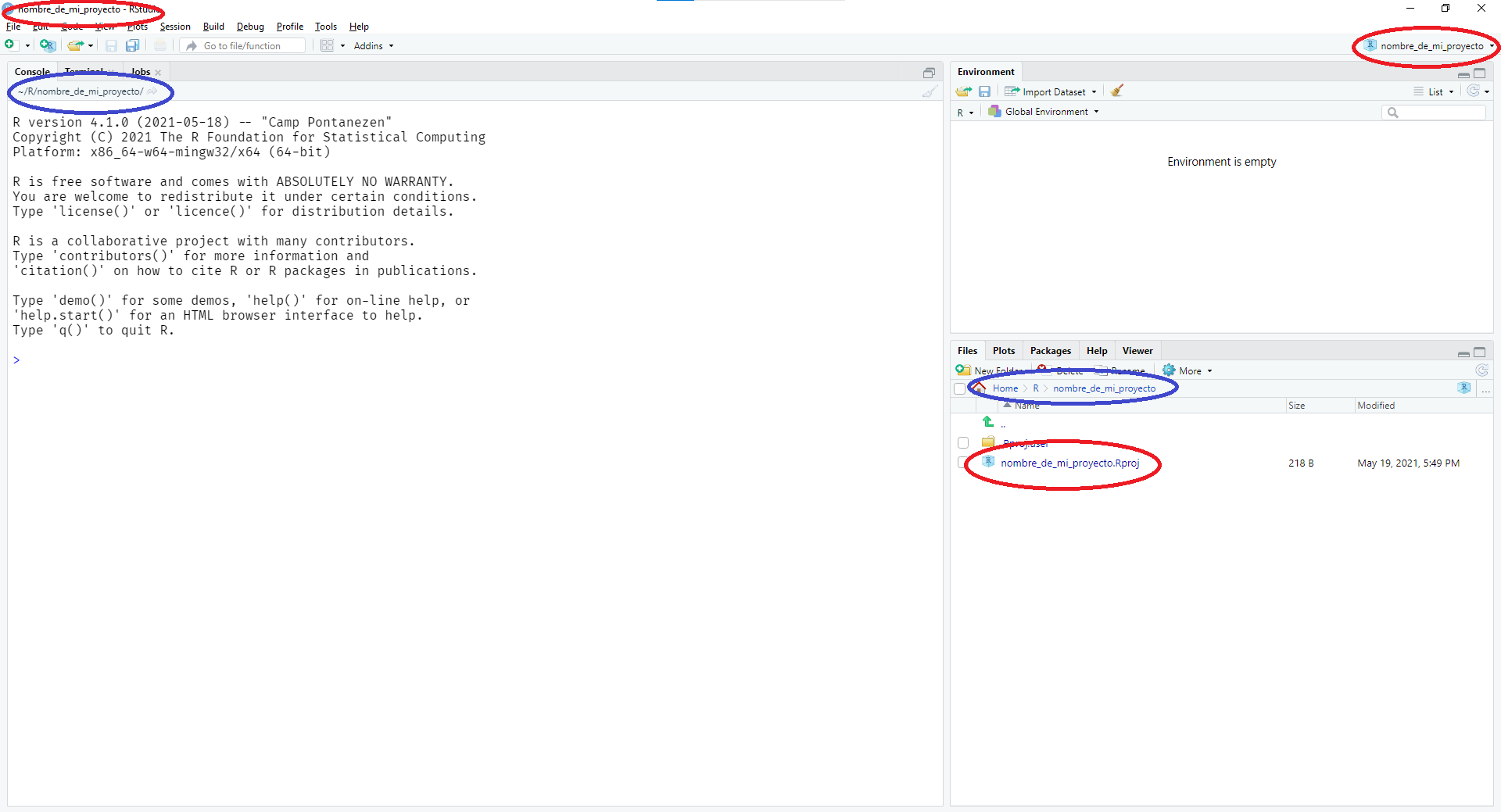This screenshot has height=812, width=1501.
Task: Open the panes layout dropdown arrow
Action: (342, 46)
